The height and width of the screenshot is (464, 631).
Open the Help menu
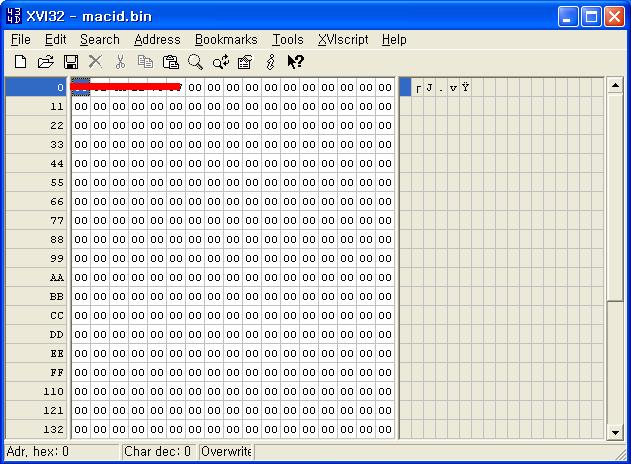coord(394,39)
